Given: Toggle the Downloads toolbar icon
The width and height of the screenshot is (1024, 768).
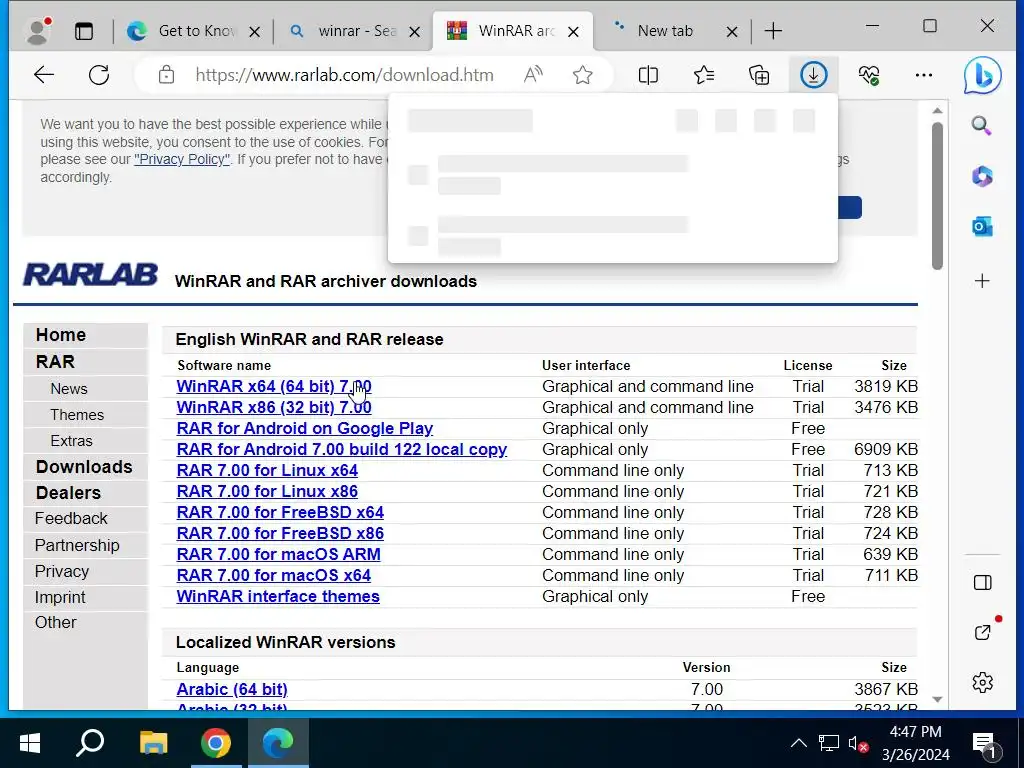Looking at the screenshot, I should click(x=813, y=75).
